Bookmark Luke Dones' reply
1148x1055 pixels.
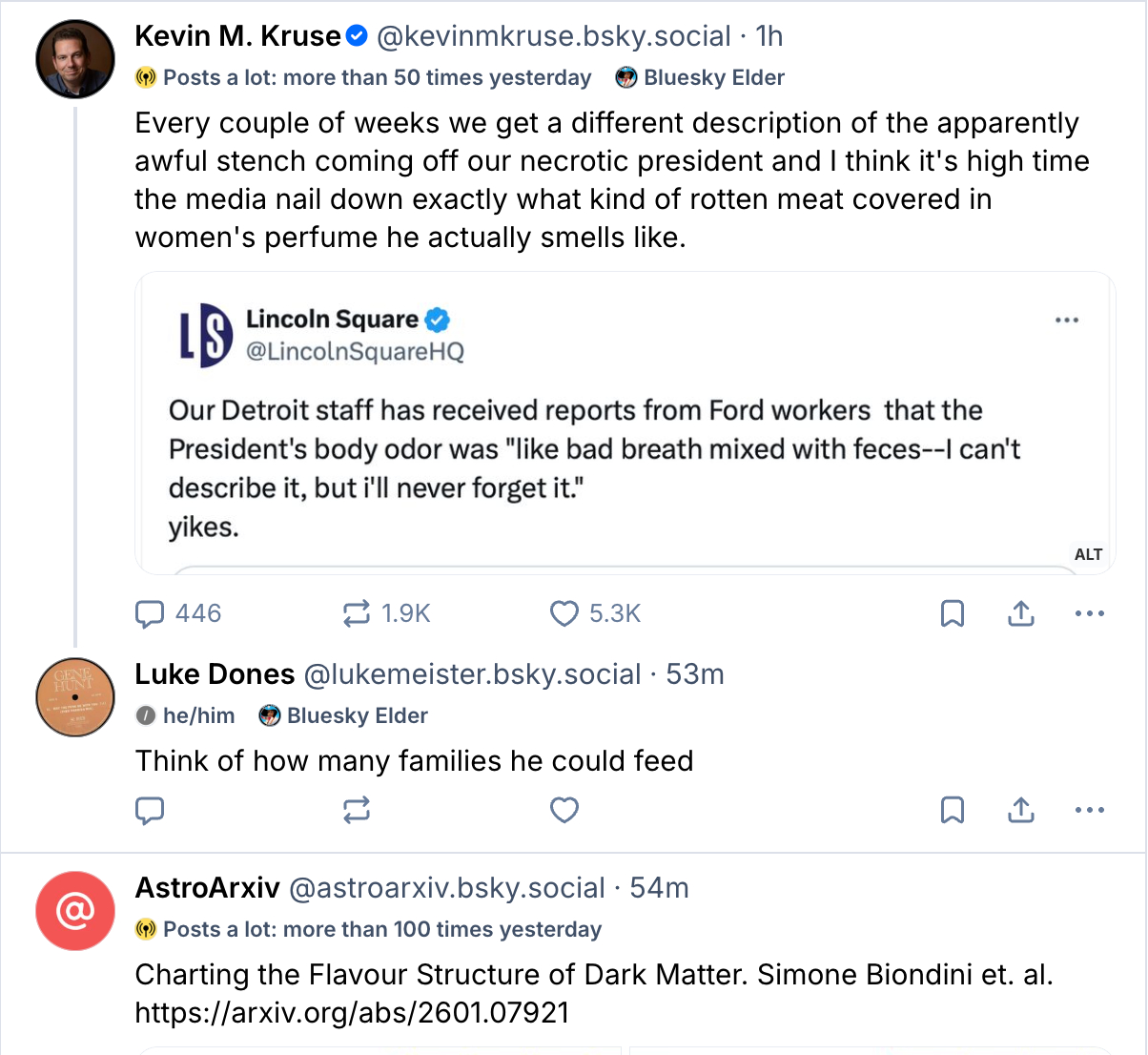click(x=952, y=811)
